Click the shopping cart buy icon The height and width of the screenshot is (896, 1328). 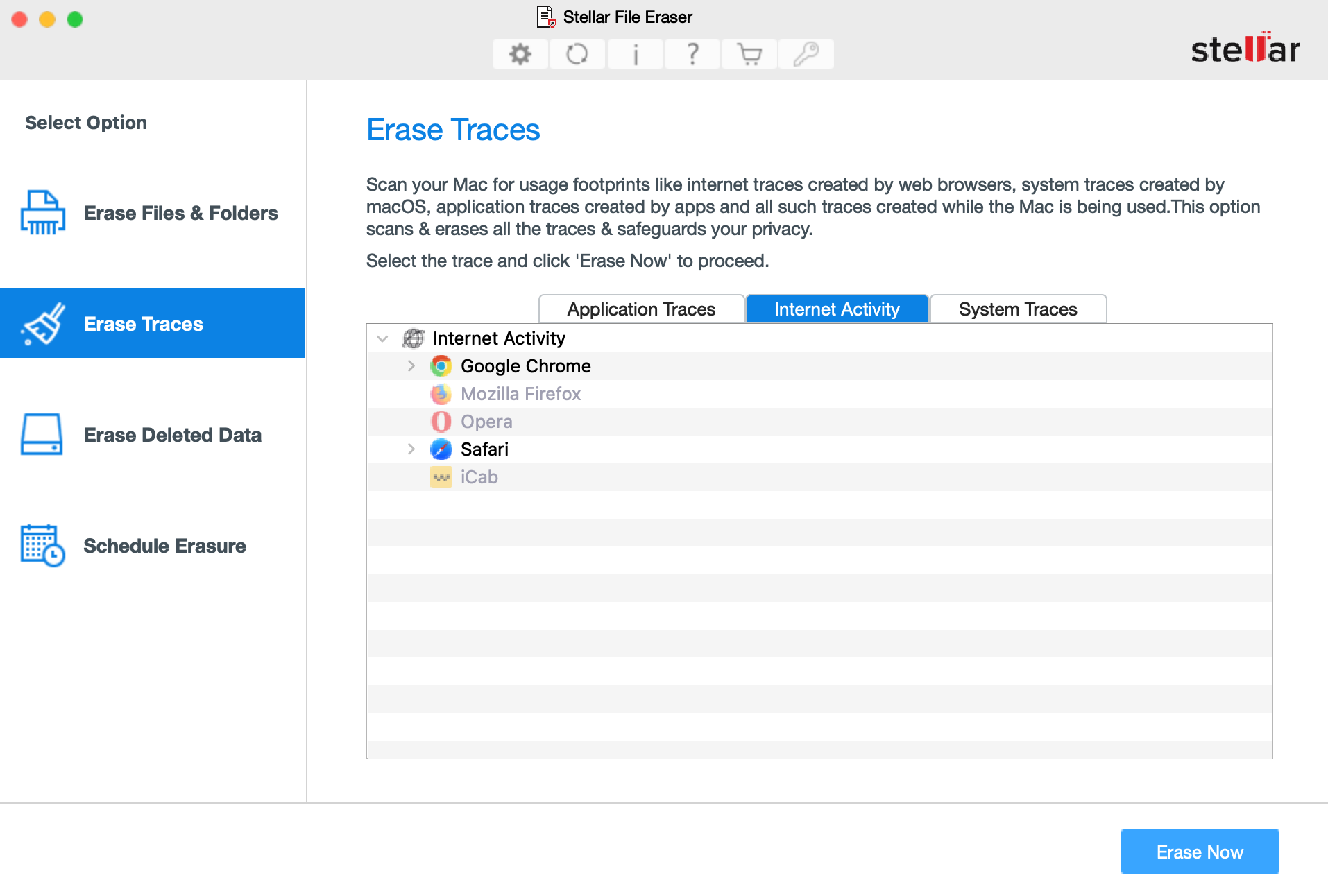pos(749,54)
